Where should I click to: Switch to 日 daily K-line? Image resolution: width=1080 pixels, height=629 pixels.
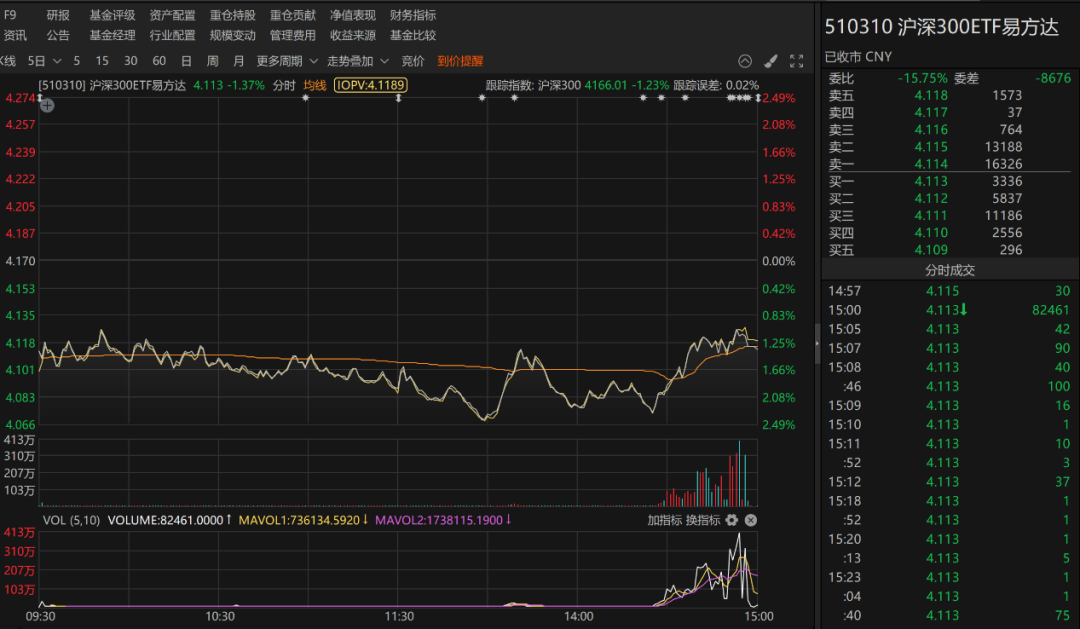[186, 61]
